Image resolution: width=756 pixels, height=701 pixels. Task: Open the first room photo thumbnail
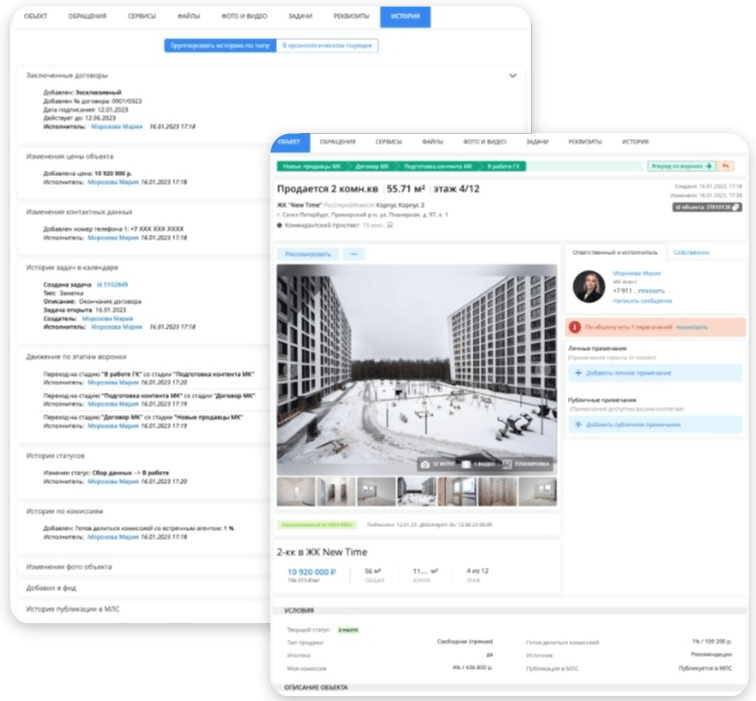click(x=296, y=491)
